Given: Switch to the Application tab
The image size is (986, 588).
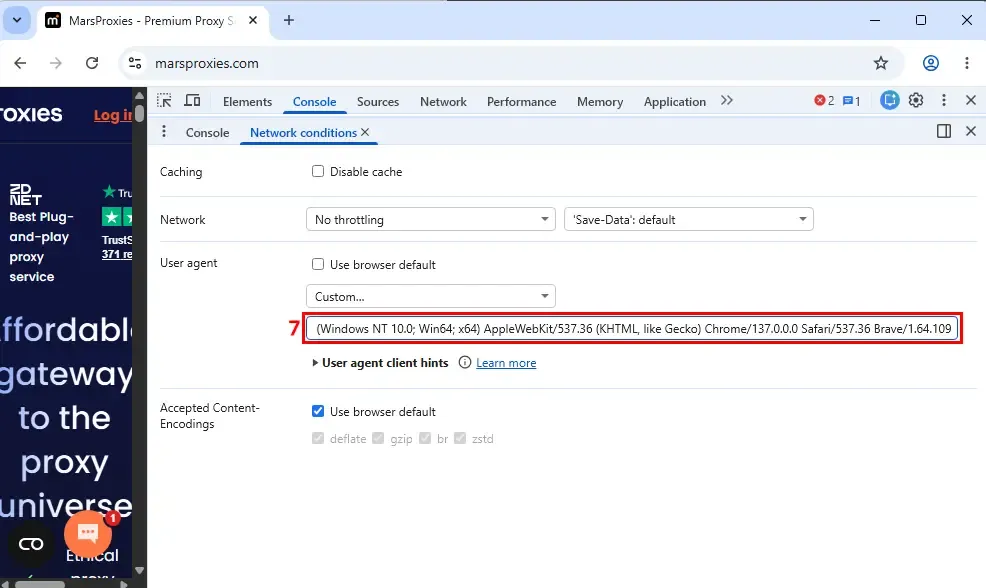Looking at the screenshot, I should tap(675, 101).
